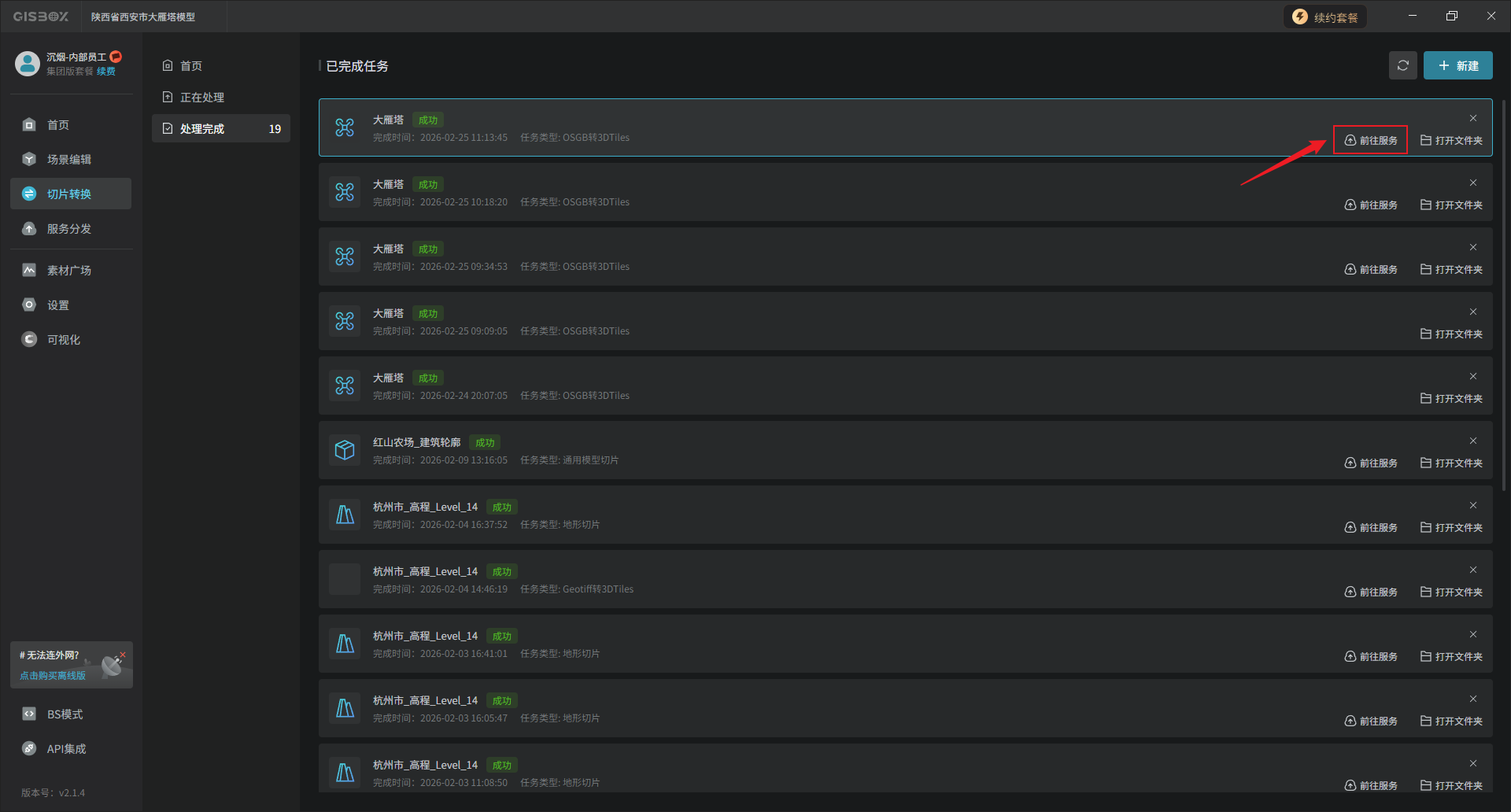The image size is (1511, 812).
Task: Open 场景编辑 in the left sidebar
Action: click(x=69, y=160)
